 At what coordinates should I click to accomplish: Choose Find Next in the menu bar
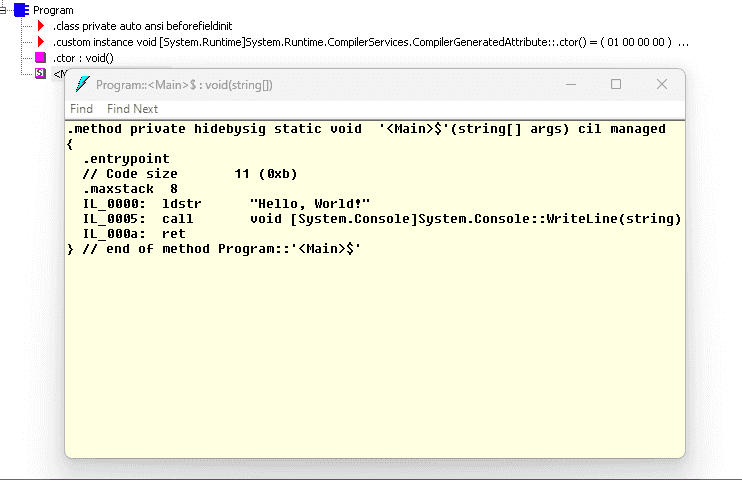[x=132, y=109]
